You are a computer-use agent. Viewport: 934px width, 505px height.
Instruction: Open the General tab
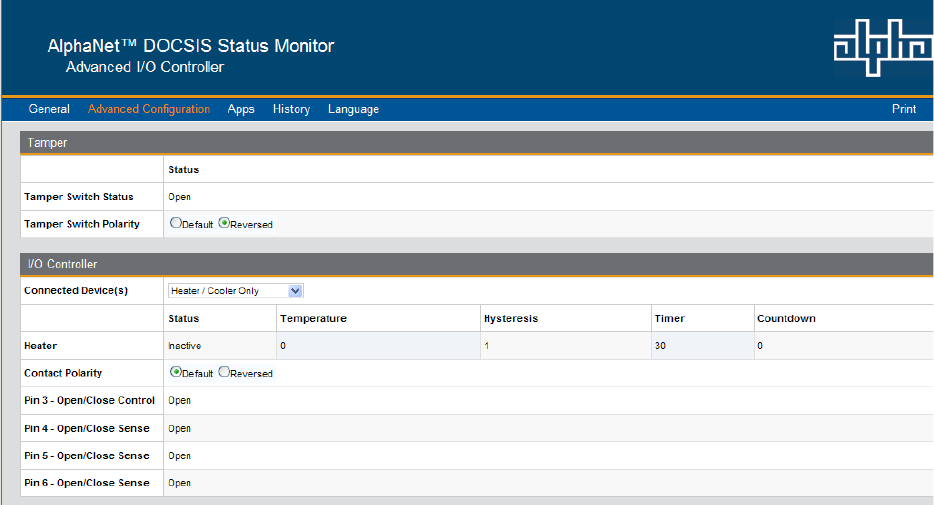pyautogui.click(x=49, y=109)
